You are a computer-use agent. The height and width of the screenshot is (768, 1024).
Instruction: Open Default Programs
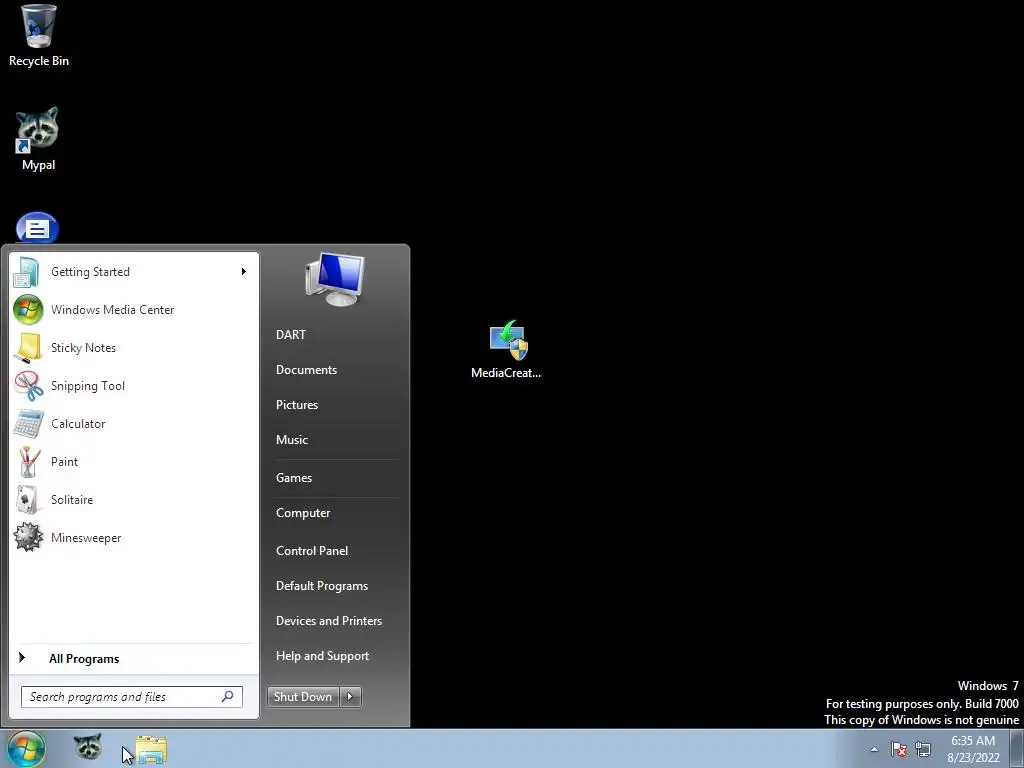pyautogui.click(x=322, y=586)
